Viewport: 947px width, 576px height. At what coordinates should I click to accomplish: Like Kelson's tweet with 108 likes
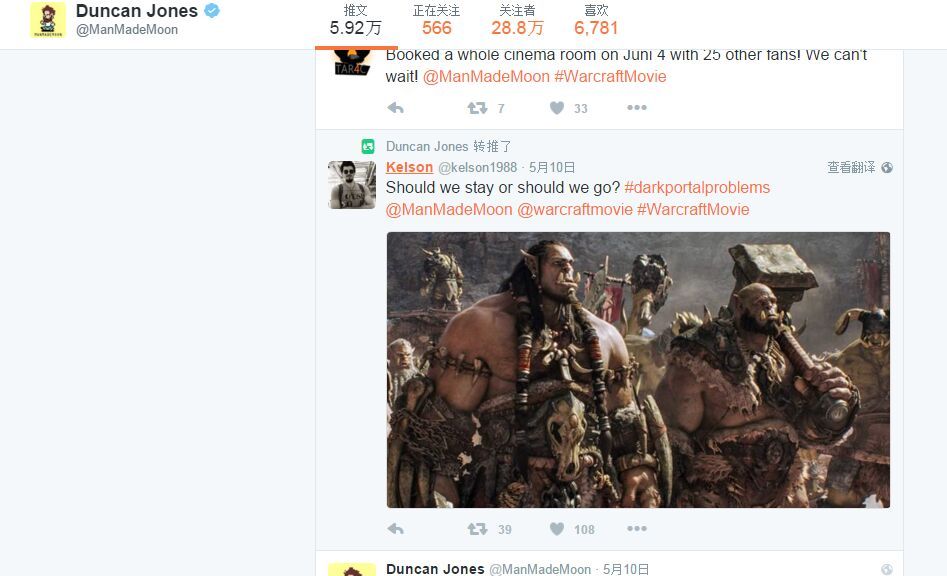click(557, 529)
